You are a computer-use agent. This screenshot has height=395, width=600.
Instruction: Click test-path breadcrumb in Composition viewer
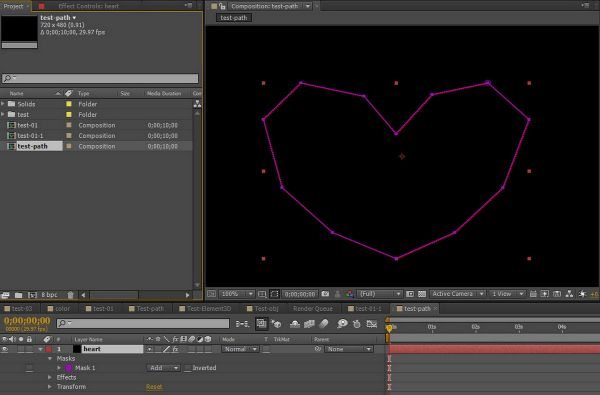click(234, 18)
